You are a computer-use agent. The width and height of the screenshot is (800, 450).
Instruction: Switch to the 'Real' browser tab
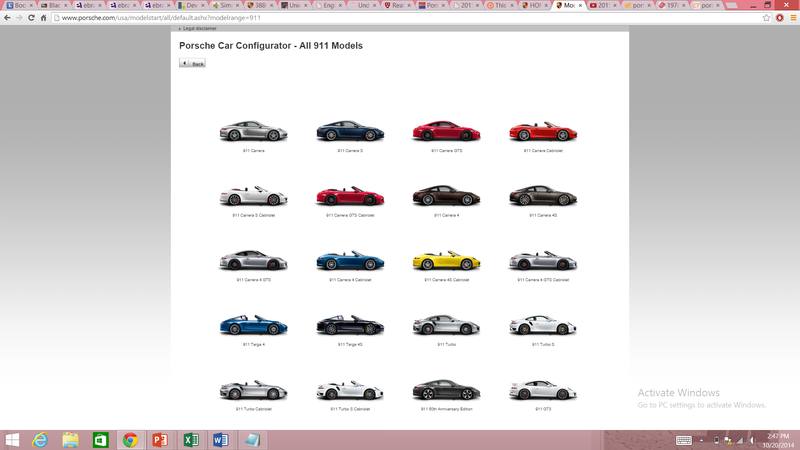(397, 5)
